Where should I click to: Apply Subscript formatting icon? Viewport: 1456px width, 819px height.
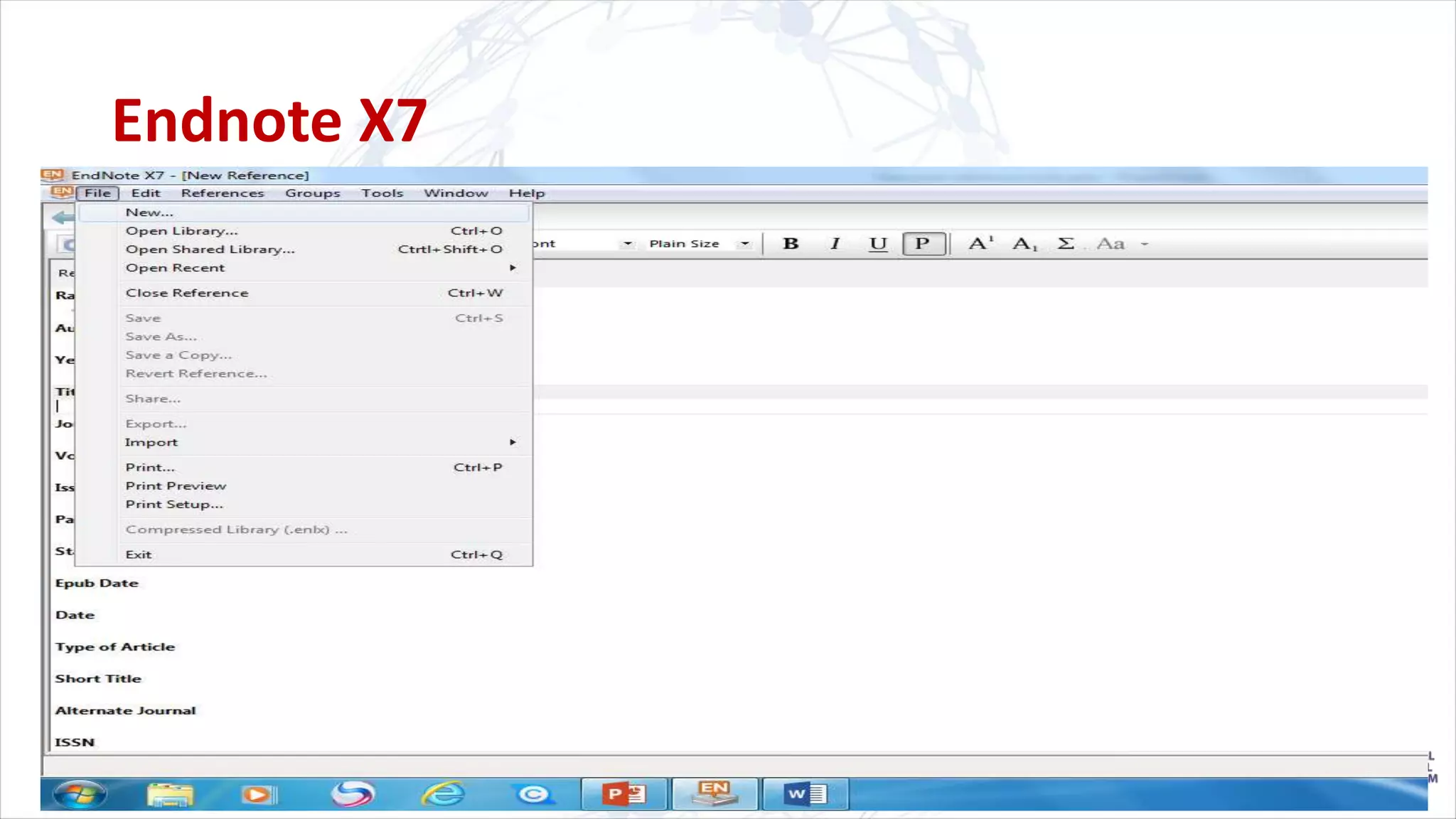tap(1025, 244)
